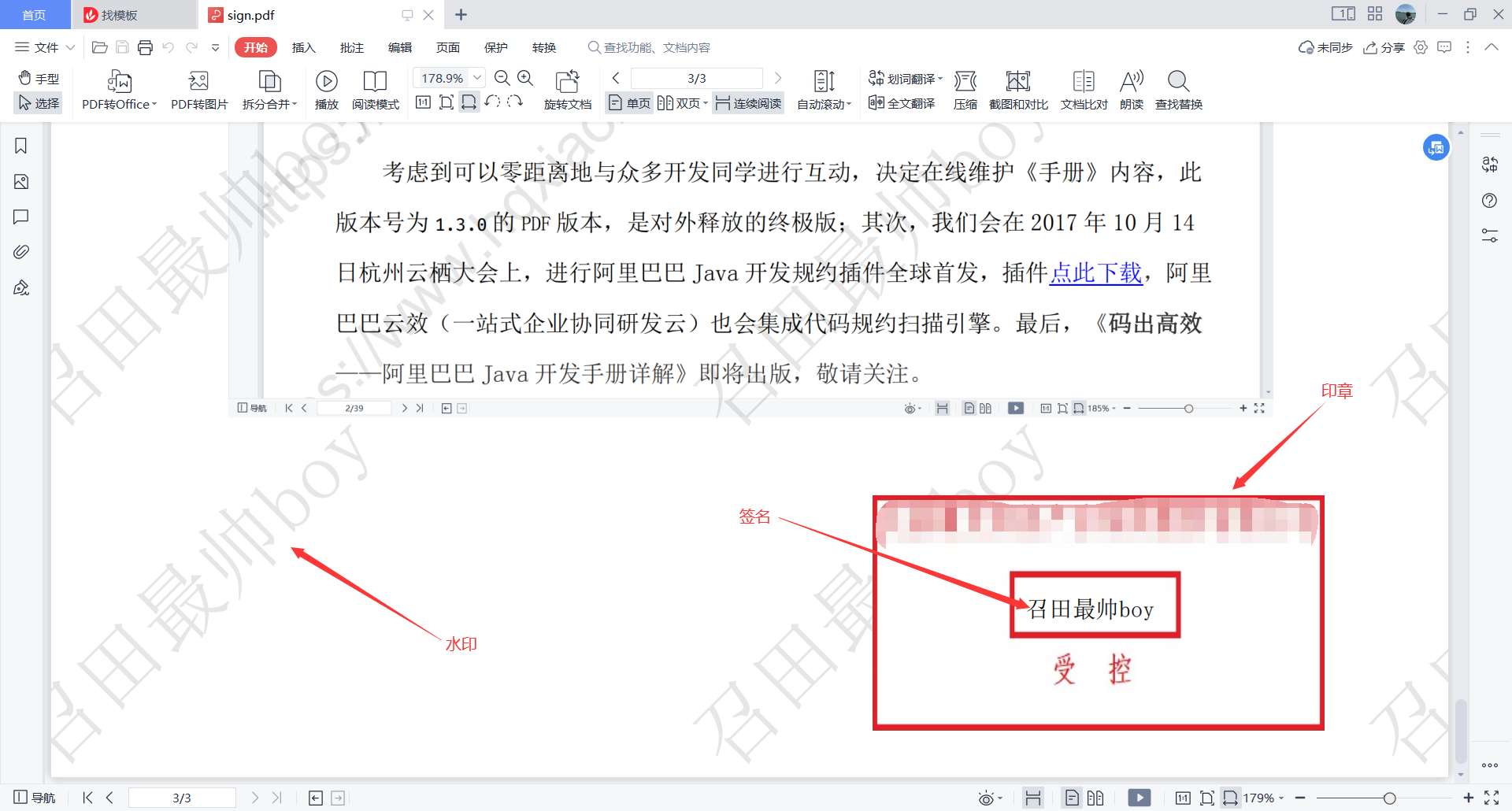Click the status bar page field 3/3
Viewport: 1512px width, 811px height.
click(182, 798)
